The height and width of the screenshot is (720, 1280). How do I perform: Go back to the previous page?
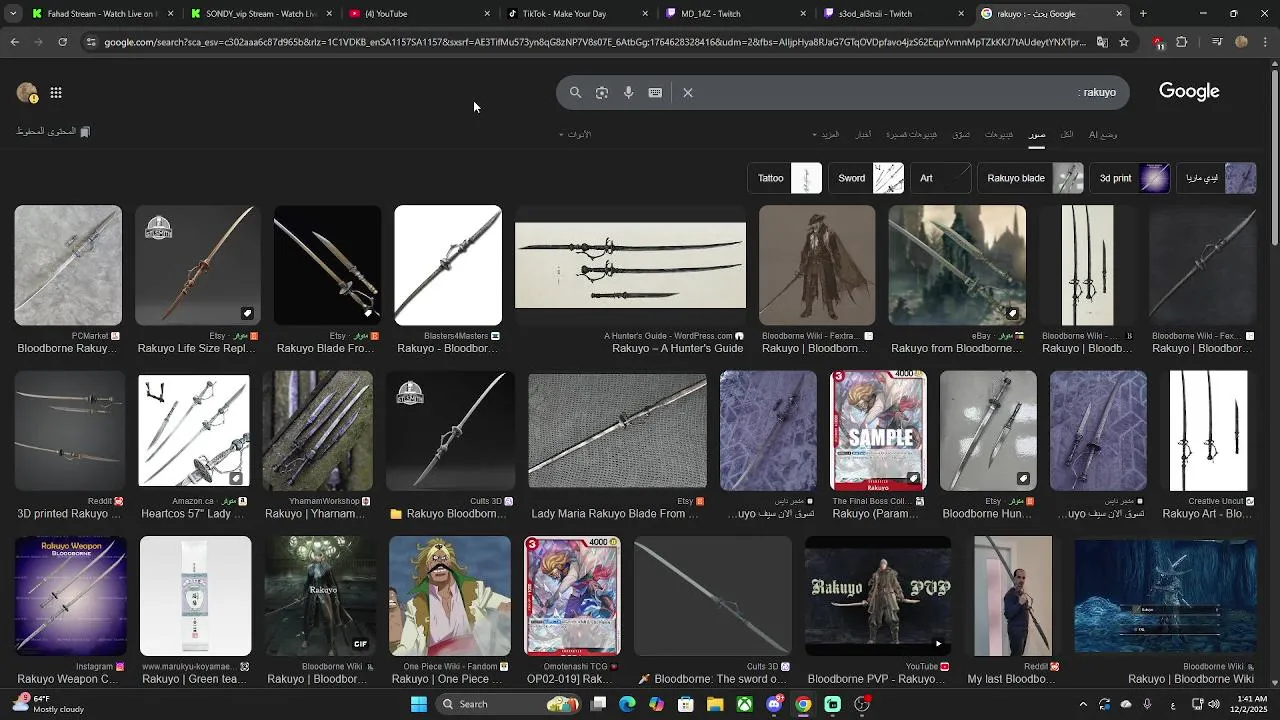pos(15,42)
